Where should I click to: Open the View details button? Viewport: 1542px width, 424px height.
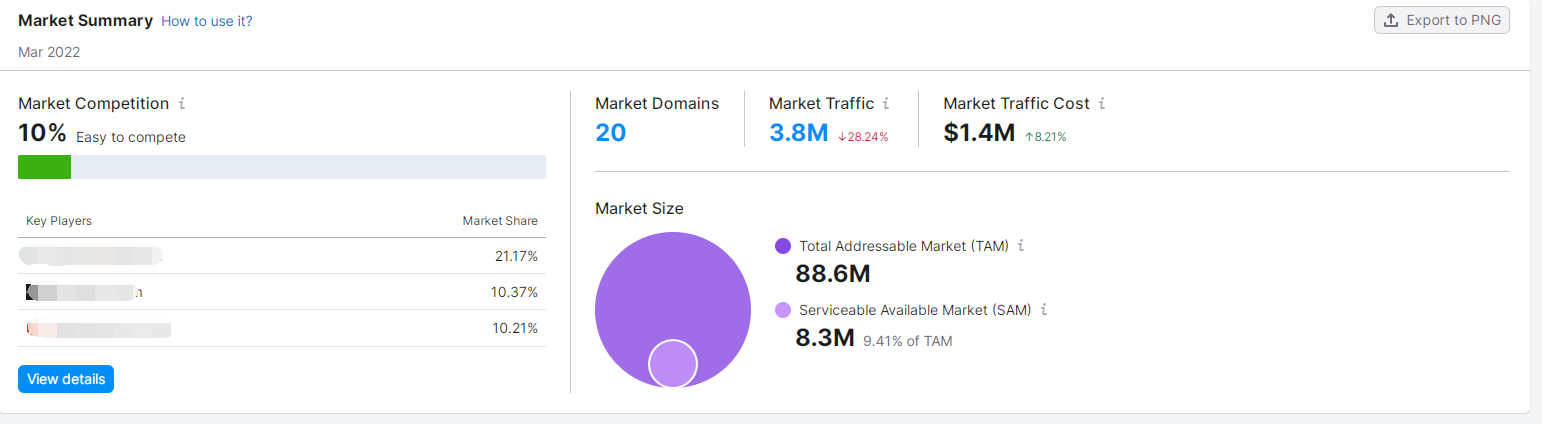(66, 379)
